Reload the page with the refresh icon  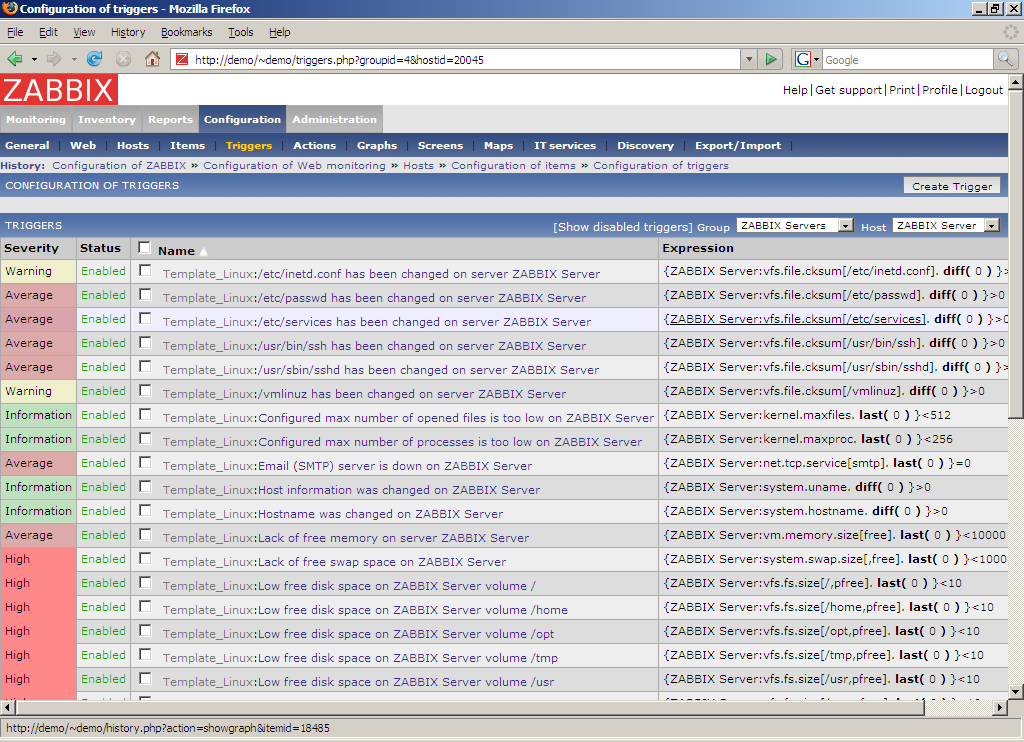[95, 59]
